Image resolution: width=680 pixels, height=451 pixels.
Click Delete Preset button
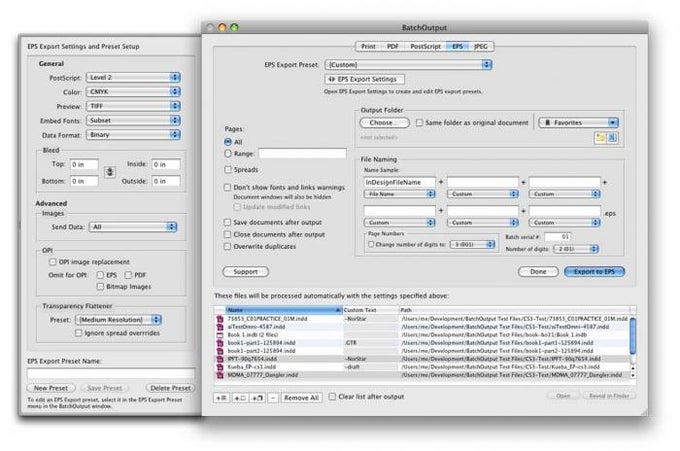coord(170,388)
